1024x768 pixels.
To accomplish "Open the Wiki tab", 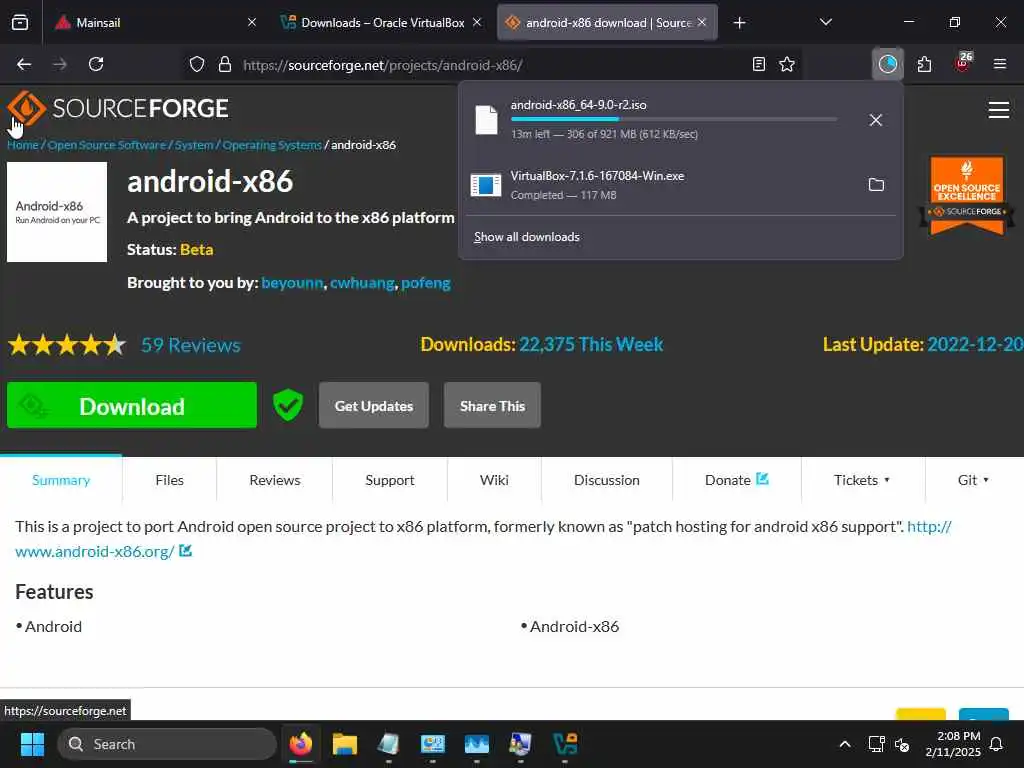I will point(494,480).
